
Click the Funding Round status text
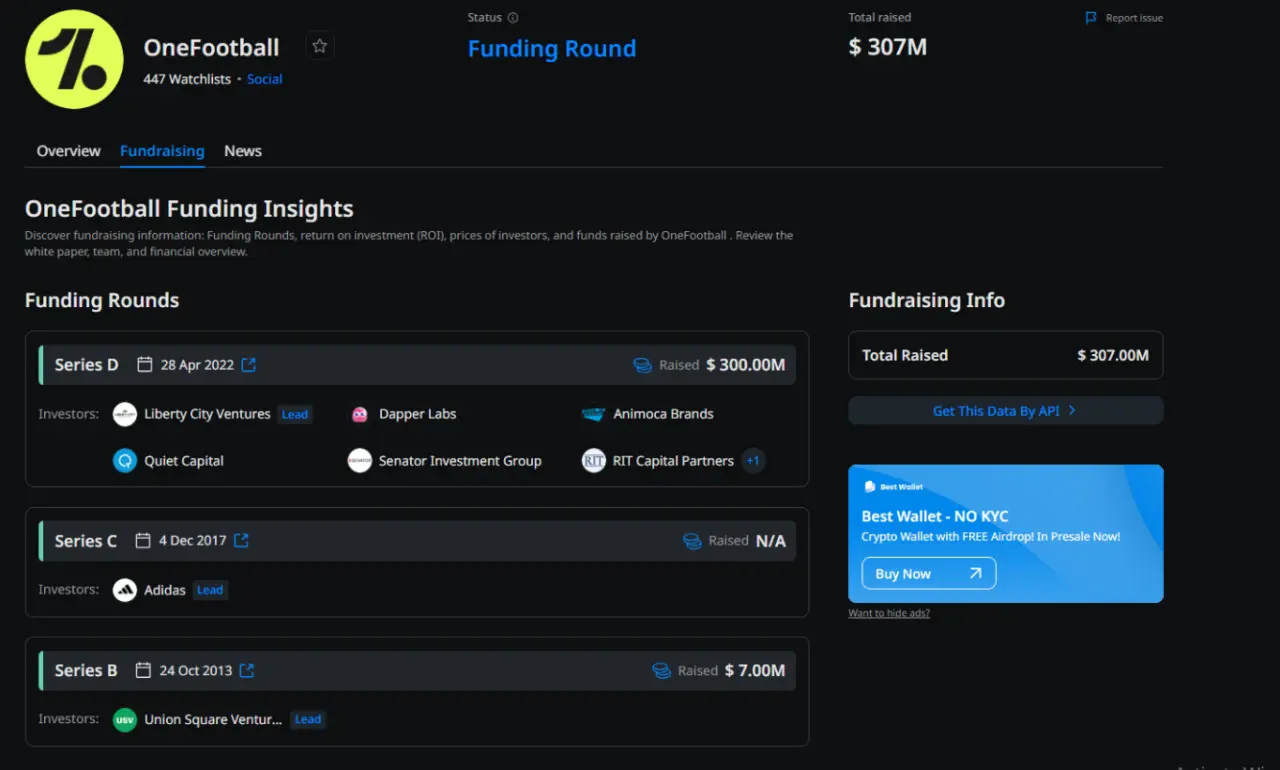tap(552, 49)
